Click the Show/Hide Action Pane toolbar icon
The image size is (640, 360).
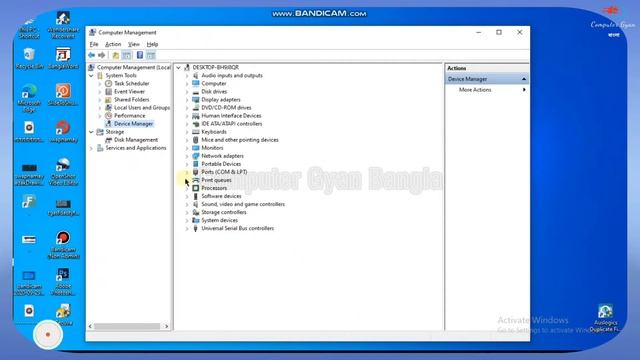point(151,55)
